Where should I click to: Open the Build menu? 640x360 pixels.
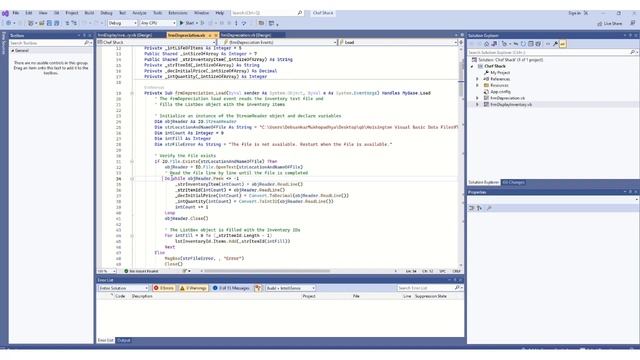point(89,13)
